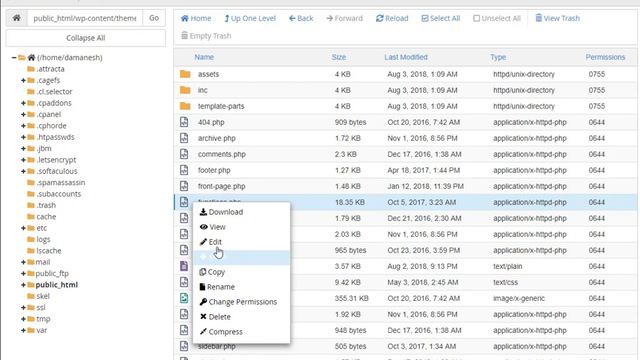Click the 404.php file icon
Screen dimensions: 640x360
[x=184, y=122]
